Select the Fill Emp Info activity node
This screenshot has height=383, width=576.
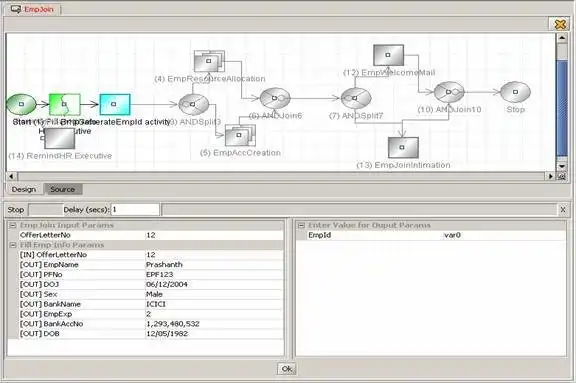65,104
